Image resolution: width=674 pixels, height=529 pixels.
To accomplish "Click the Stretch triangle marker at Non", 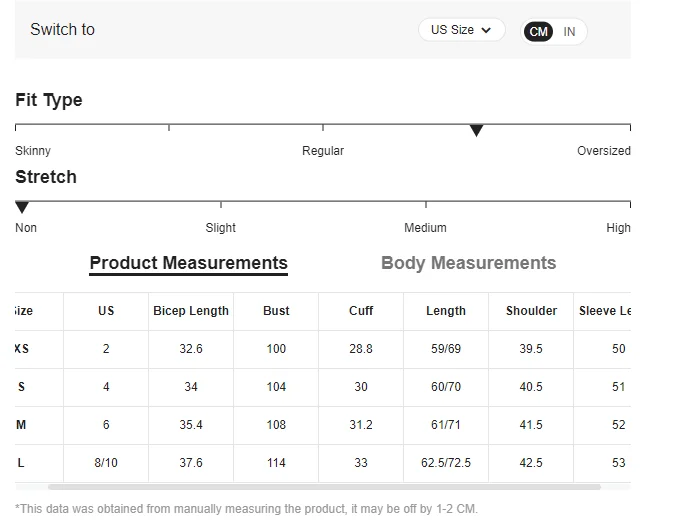I will click(22, 208).
